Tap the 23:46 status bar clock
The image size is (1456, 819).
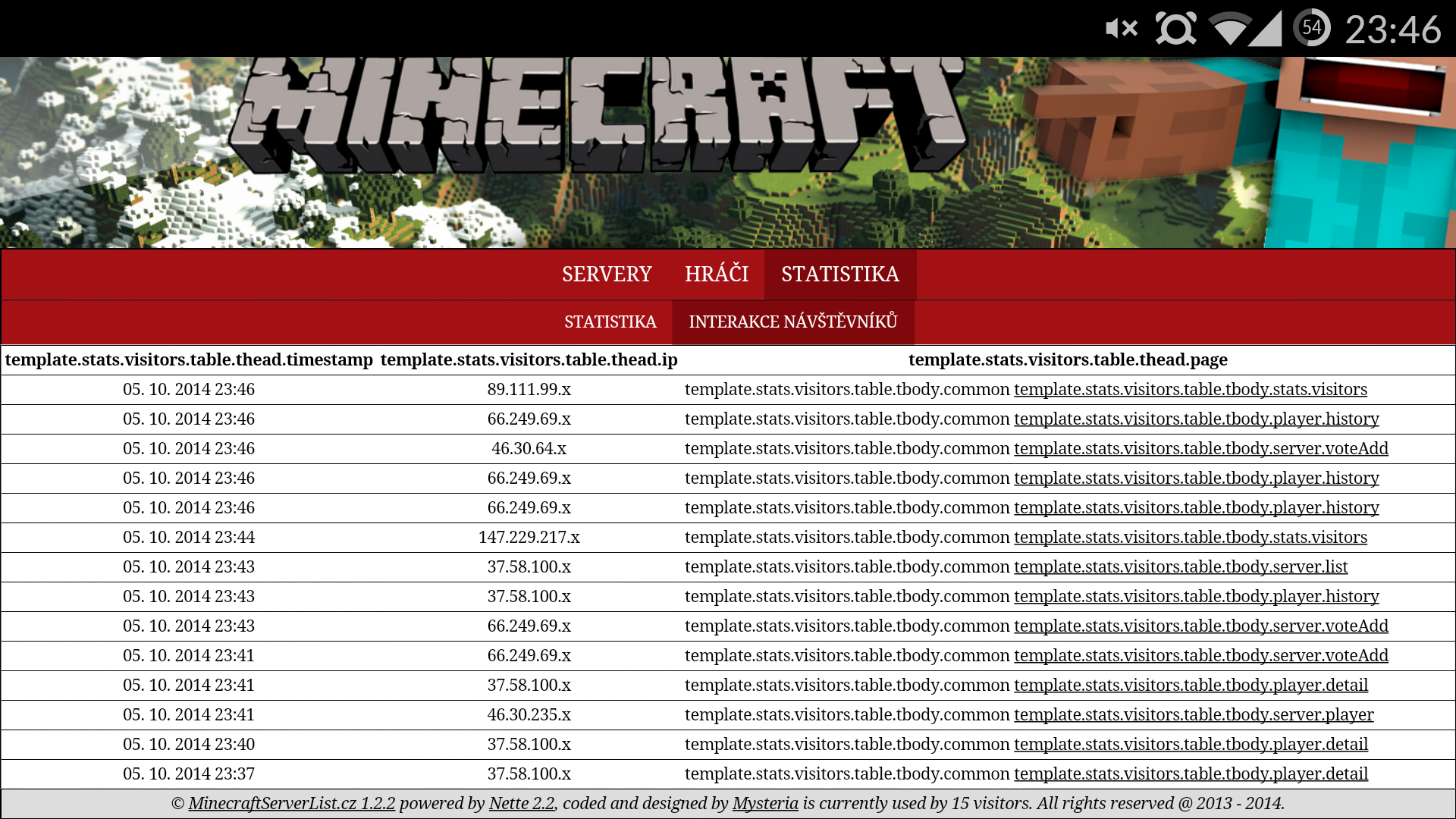pos(1393,30)
